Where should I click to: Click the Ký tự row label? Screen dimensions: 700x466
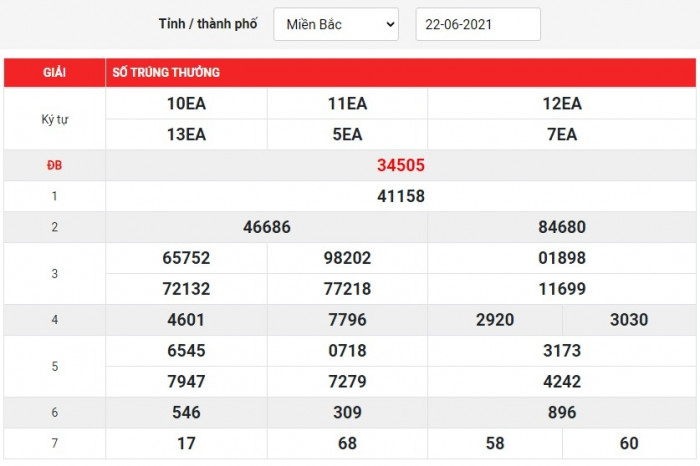point(55,119)
